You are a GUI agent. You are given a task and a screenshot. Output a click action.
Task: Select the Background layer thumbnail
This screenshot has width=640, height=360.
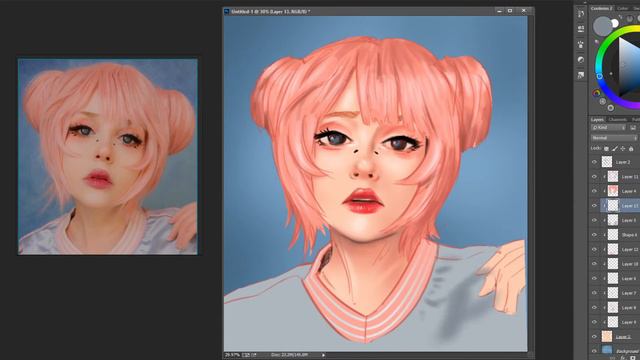(607, 350)
